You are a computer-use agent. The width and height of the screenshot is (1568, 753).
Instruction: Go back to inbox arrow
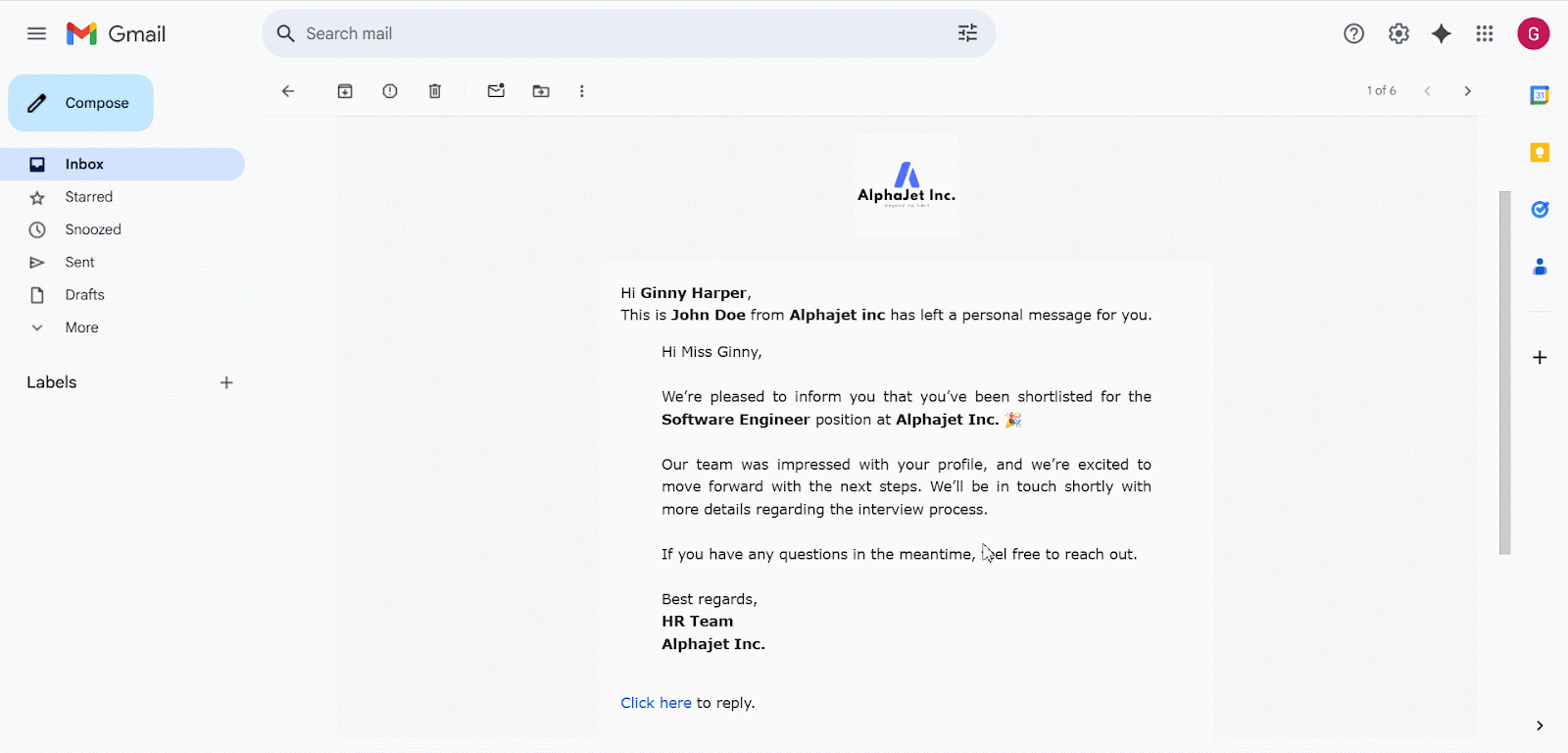[x=288, y=91]
